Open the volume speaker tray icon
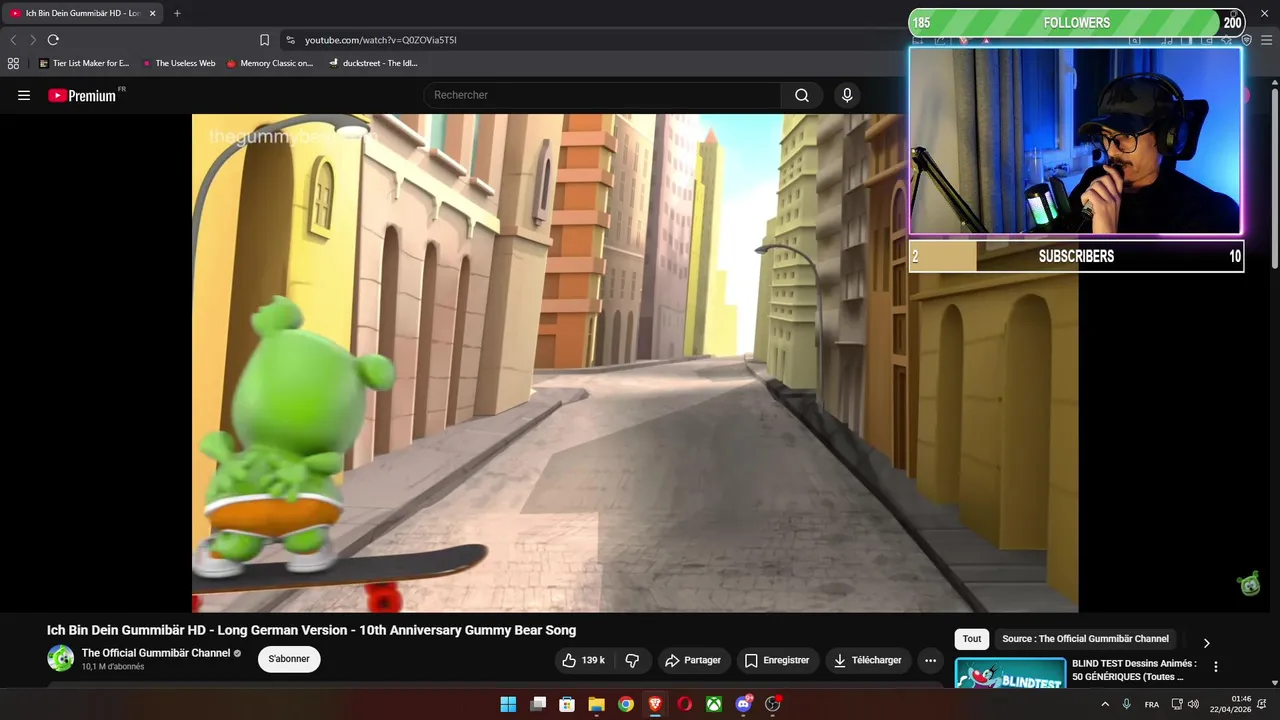1280x720 pixels. [1193, 704]
